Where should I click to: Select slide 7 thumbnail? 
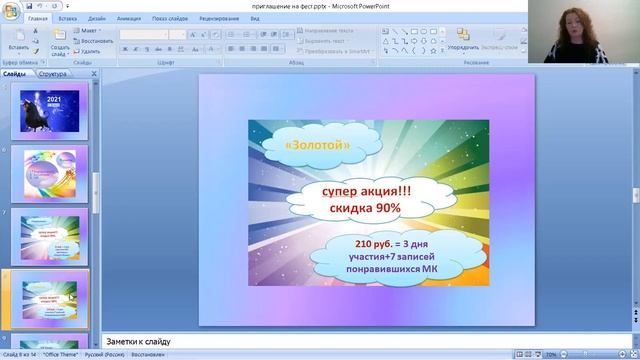[49, 237]
